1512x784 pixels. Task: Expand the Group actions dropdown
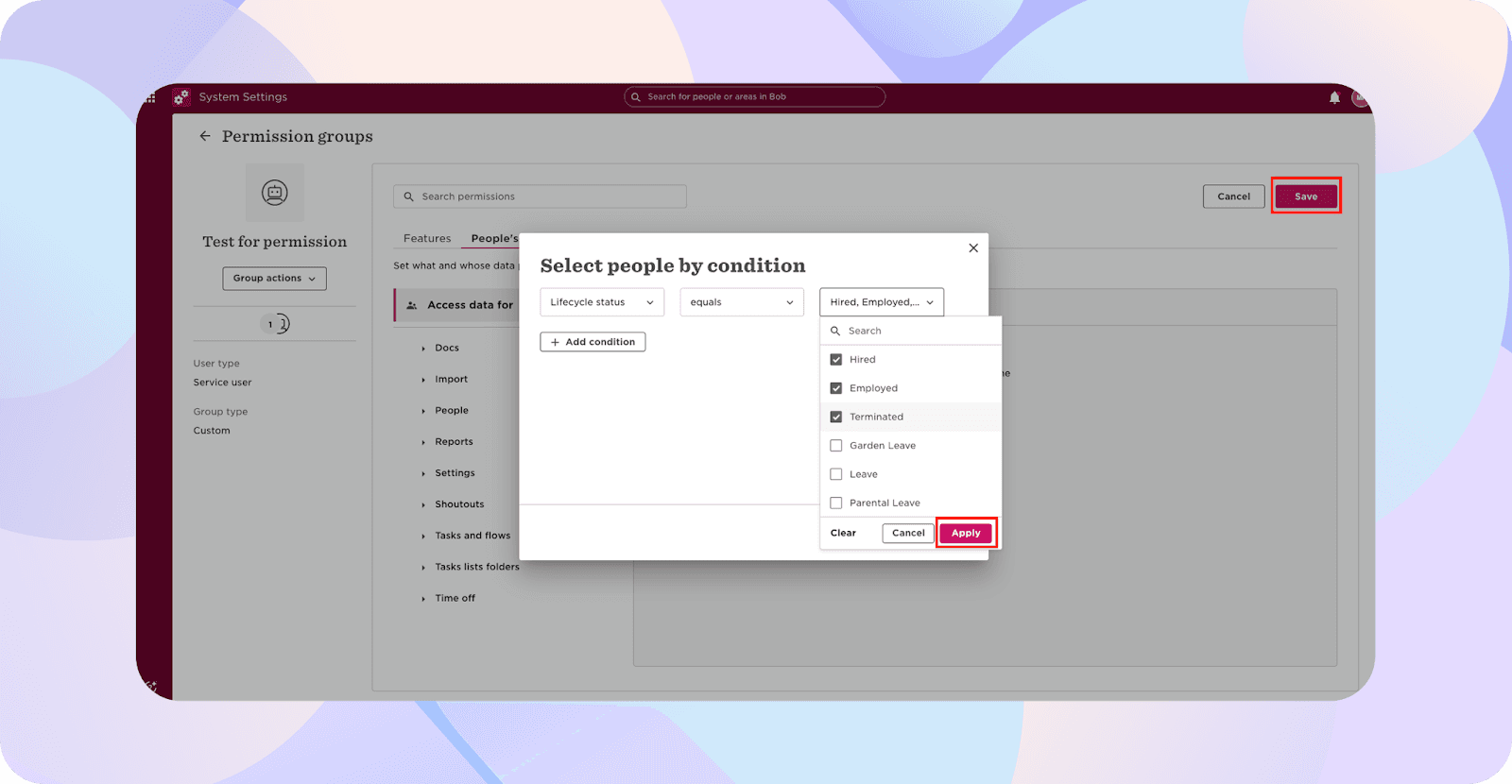(274, 279)
